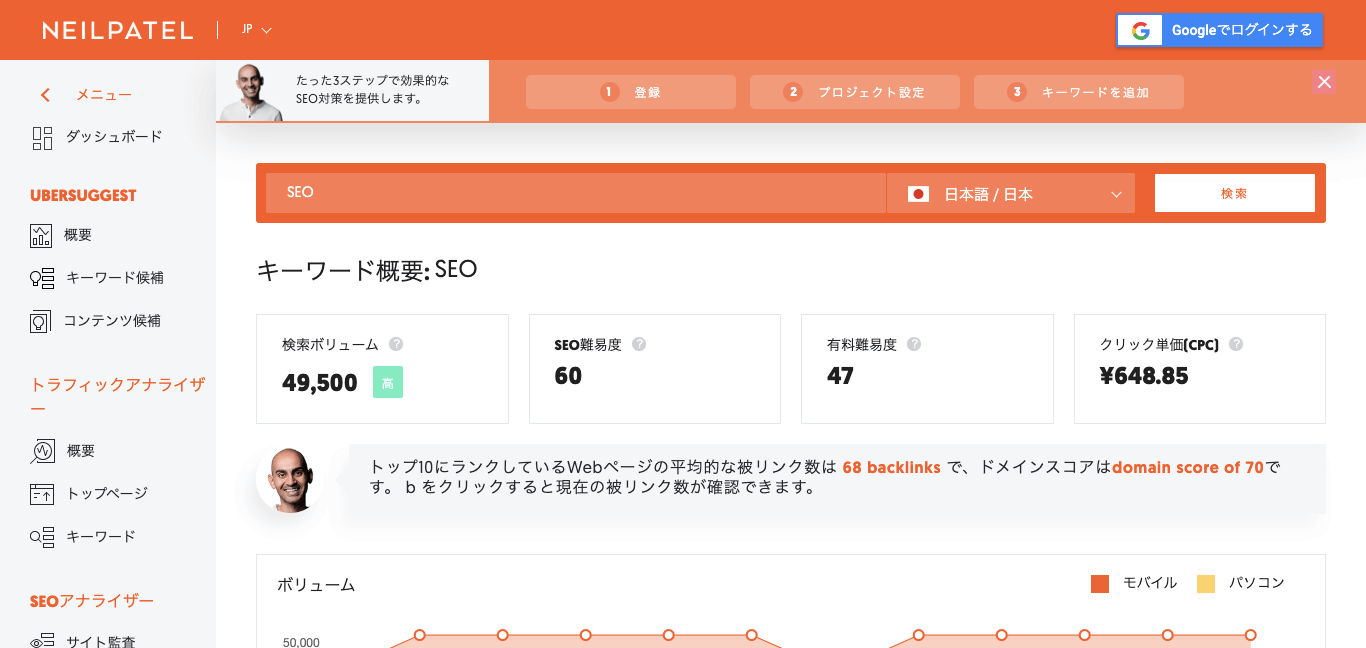Click the green 高 volume badge
1366x648 pixels.
pos(388,382)
